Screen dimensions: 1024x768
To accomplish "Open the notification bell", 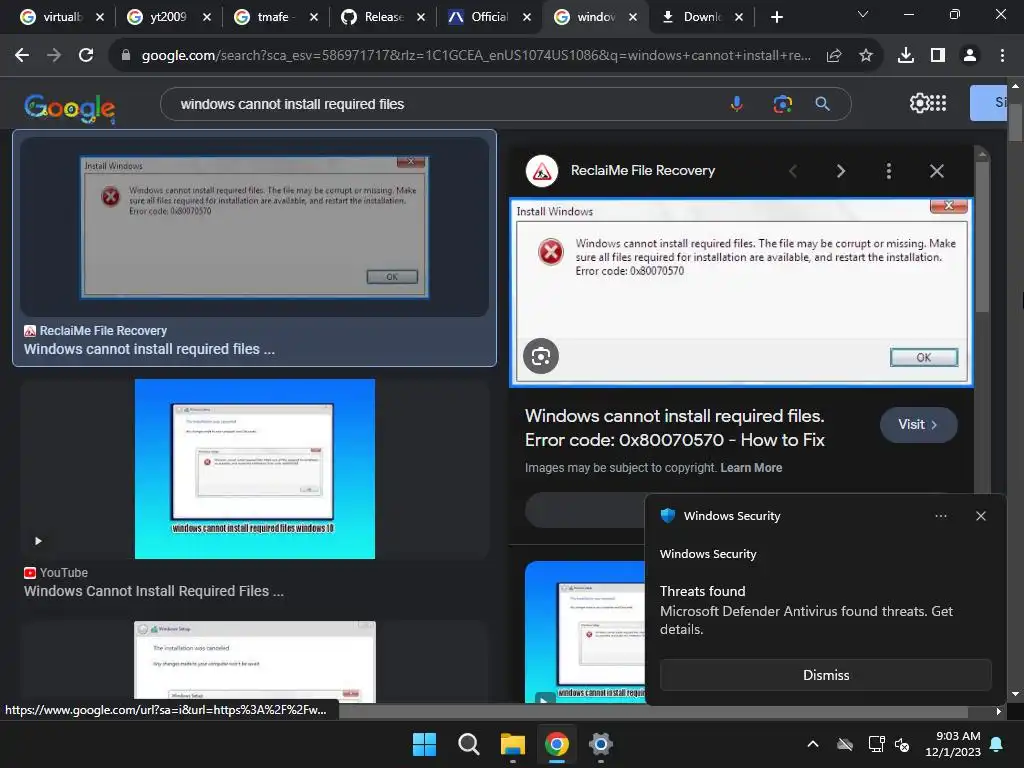I will click(997, 744).
